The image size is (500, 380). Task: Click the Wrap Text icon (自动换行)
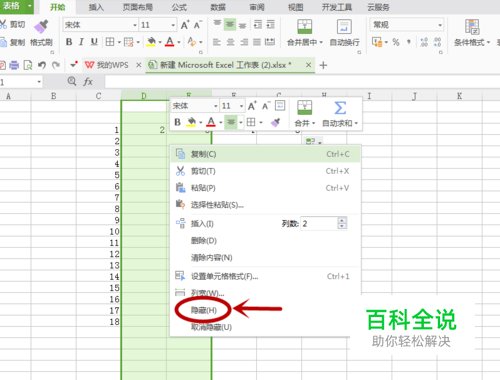click(x=344, y=27)
